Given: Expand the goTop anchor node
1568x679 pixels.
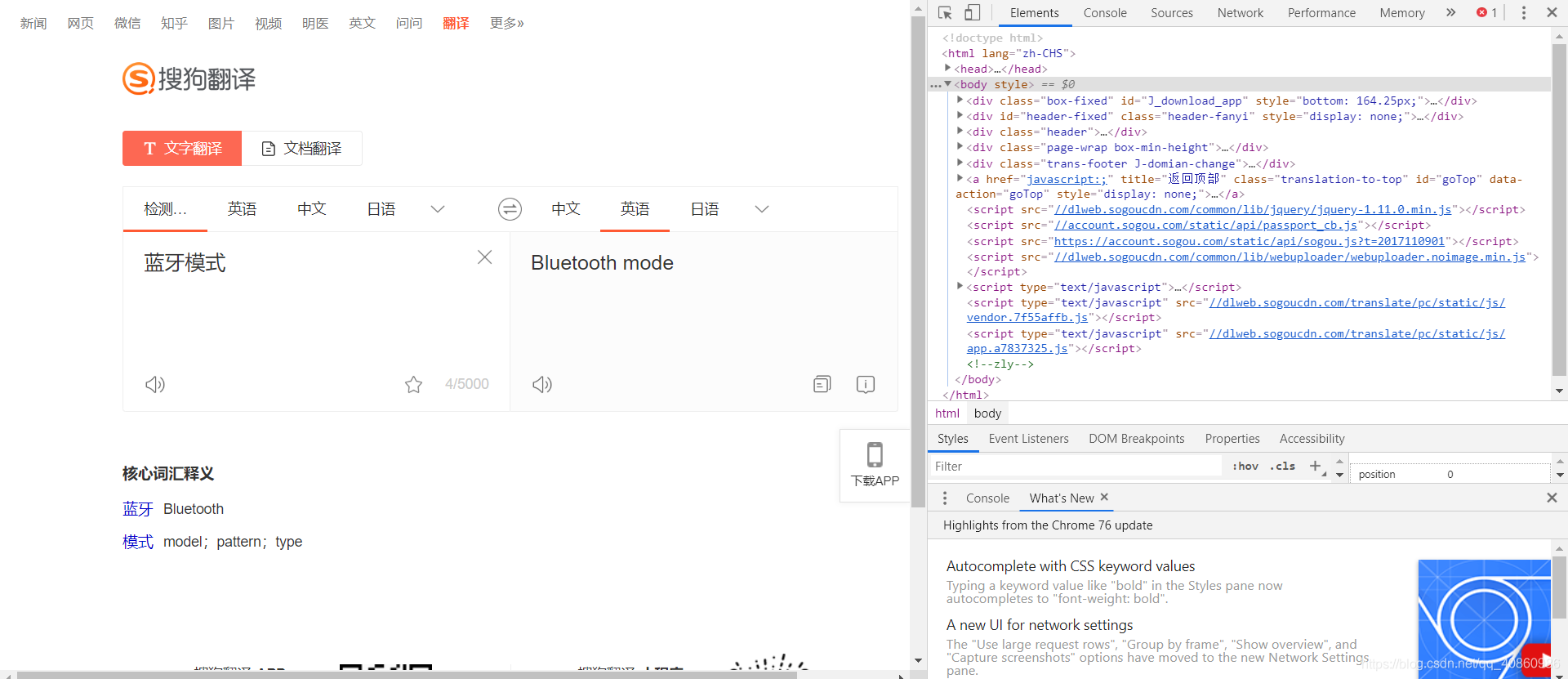Looking at the screenshot, I should [960, 179].
